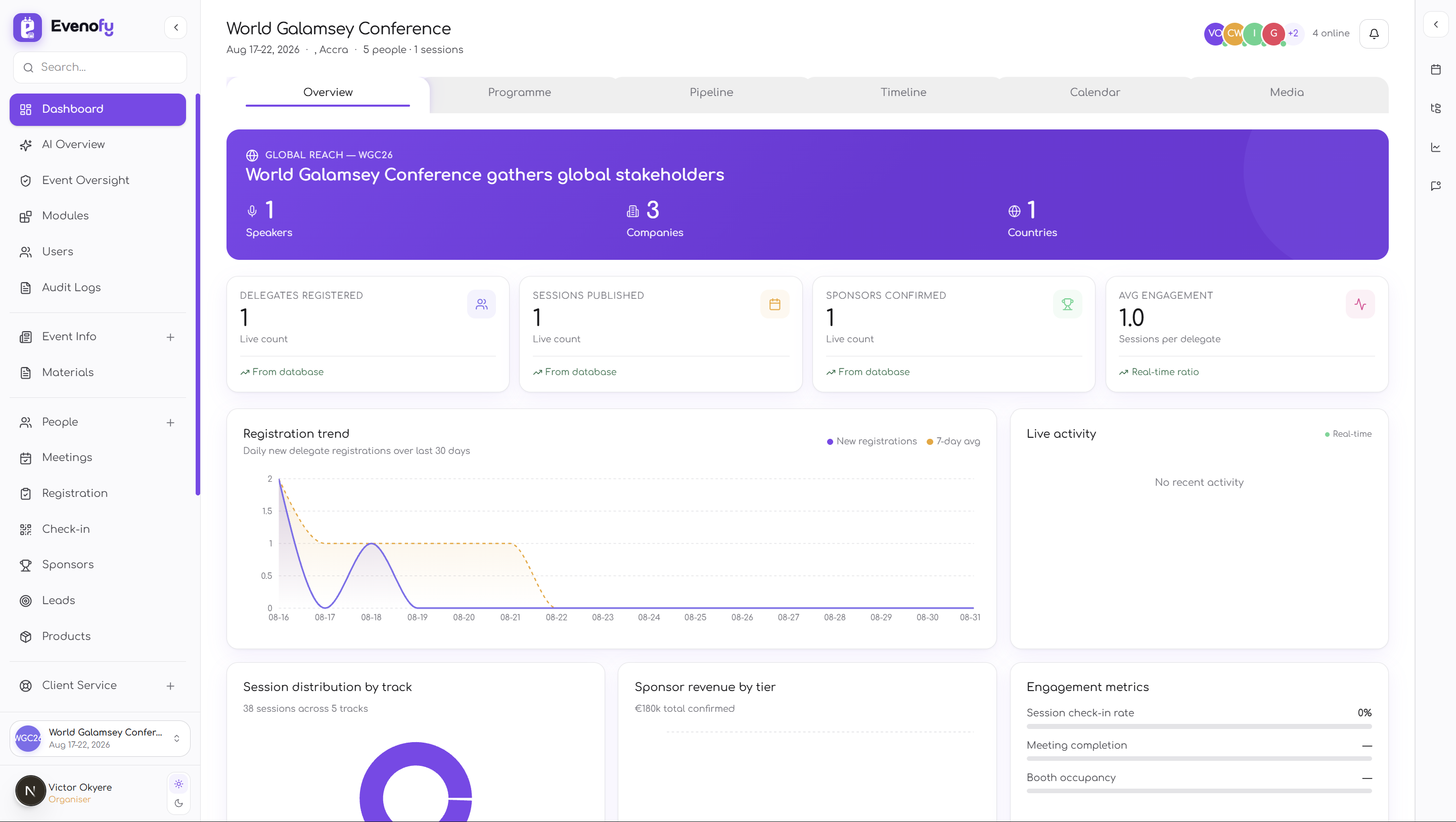Open calendar icon in right rail
The height and width of the screenshot is (822, 1456).
tap(1436, 70)
